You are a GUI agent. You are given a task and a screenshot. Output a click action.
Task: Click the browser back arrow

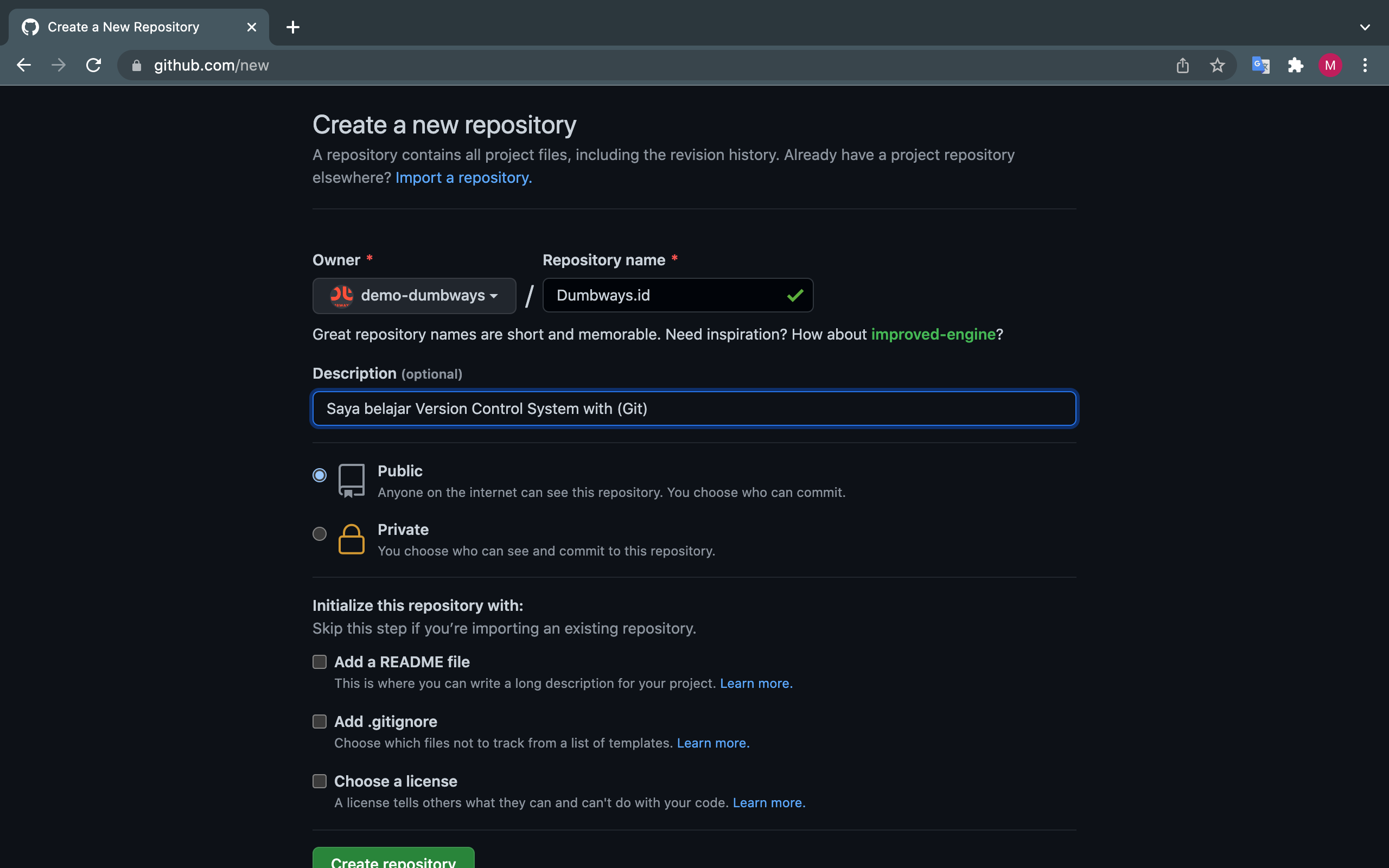tap(23, 66)
